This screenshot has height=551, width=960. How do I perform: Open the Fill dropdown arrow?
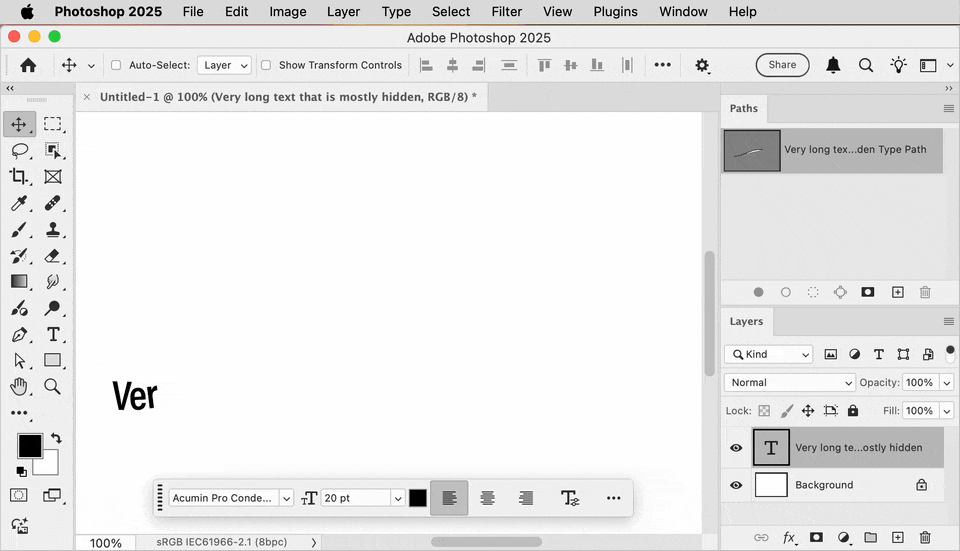tap(947, 411)
